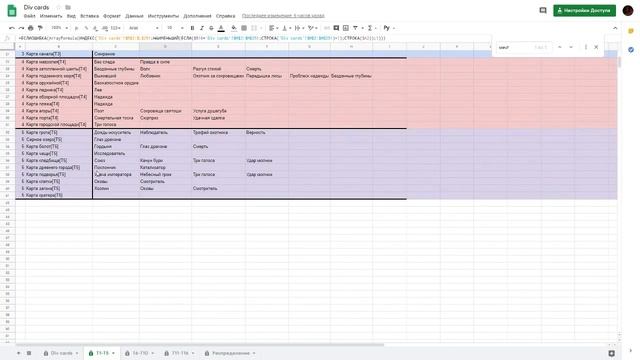Screen dimensions: 640x360
Task: Switch to Div cards sheet tab
Action: coord(60,353)
